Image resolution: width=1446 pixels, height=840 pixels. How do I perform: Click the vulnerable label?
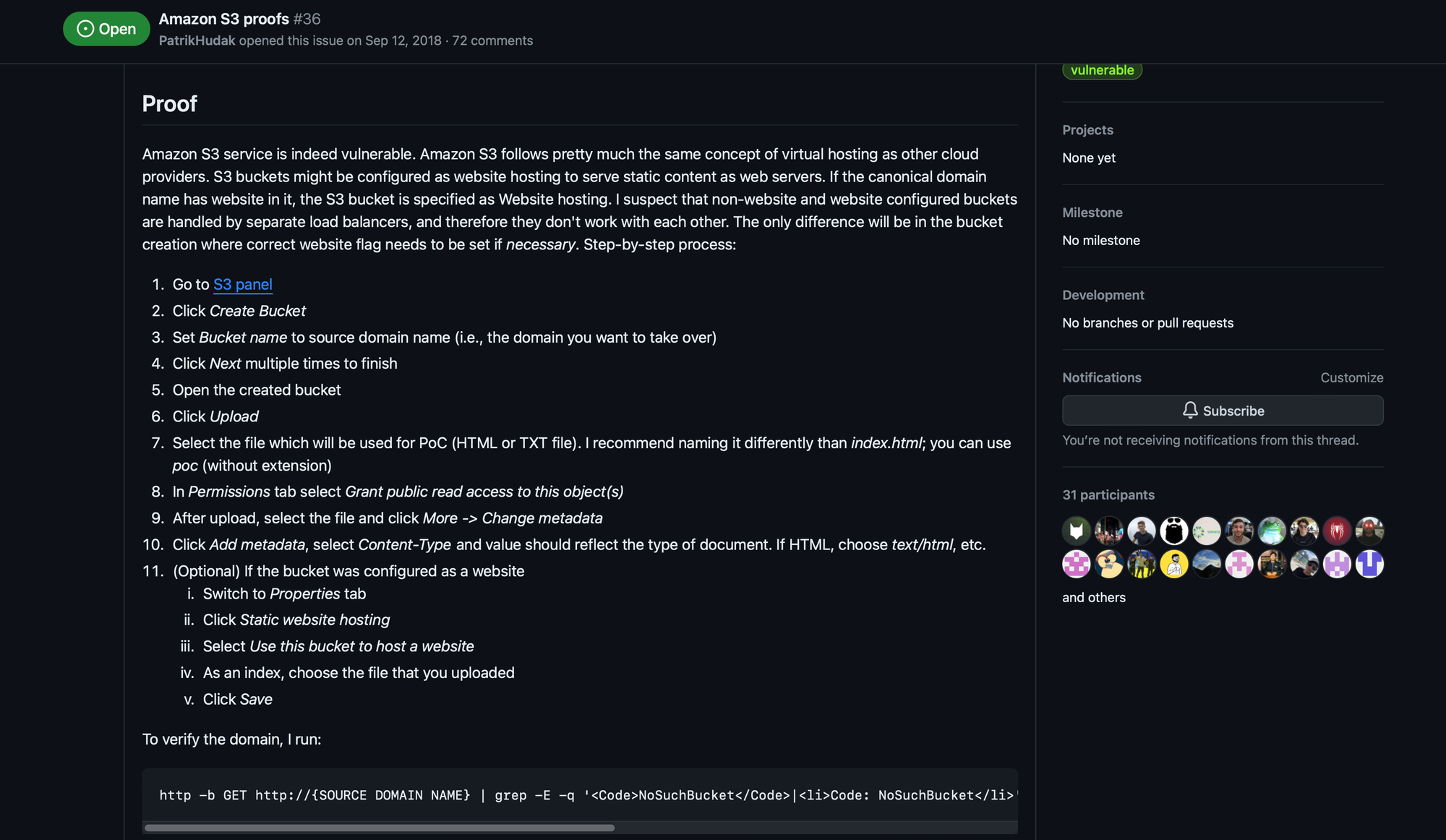[x=1102, y=70]
